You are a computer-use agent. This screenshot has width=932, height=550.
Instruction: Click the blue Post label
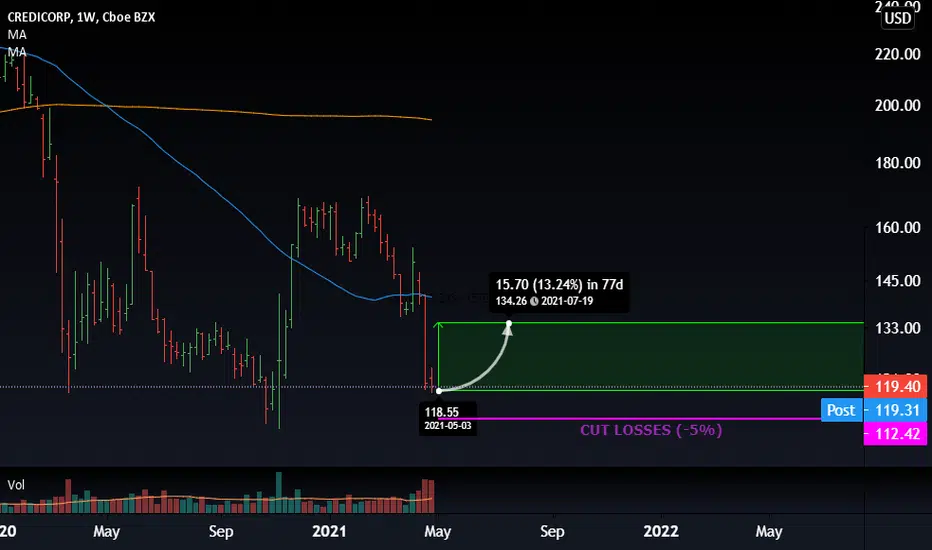click(x=841, y=410)
